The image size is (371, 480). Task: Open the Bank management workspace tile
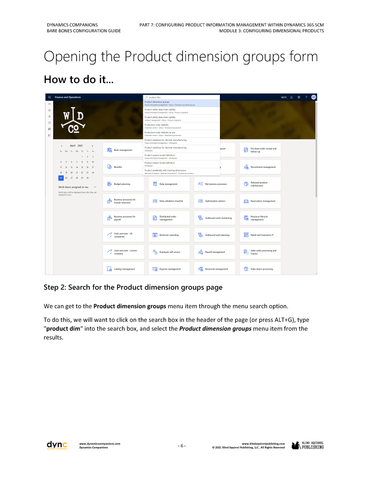[123, 150]
